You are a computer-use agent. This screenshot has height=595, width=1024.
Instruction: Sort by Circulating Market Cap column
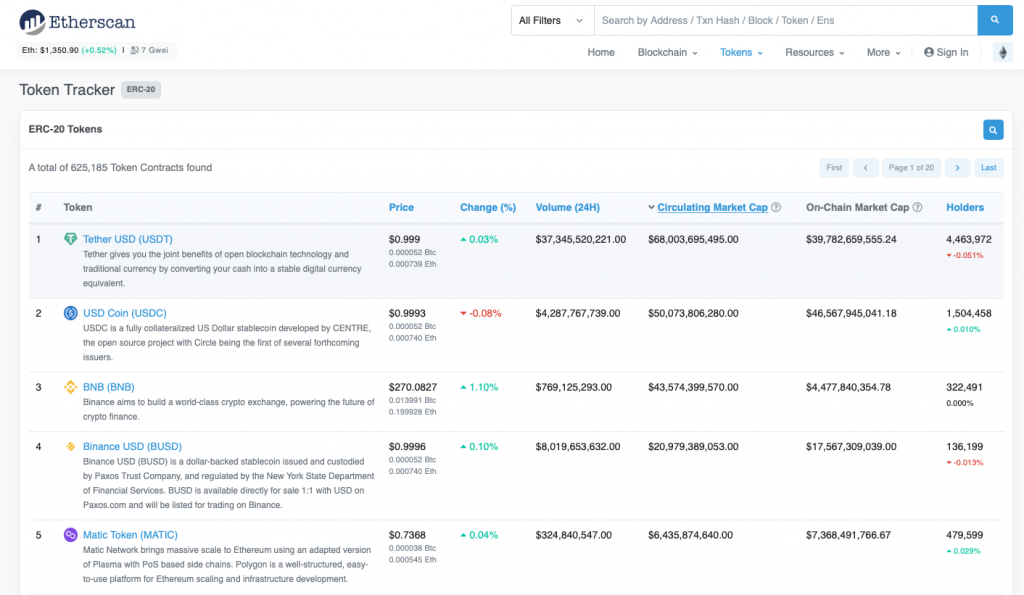pos(712,207)
